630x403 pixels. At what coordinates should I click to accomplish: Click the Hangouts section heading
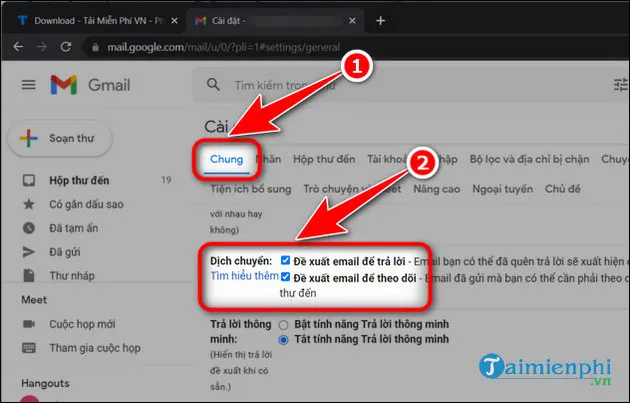pyautogui.click(x=45, y=383)
